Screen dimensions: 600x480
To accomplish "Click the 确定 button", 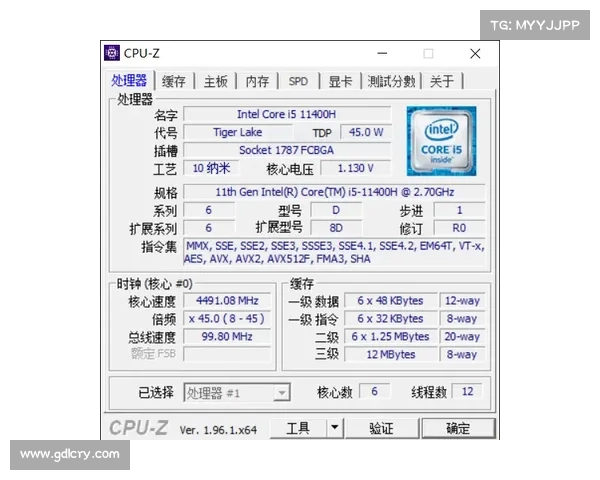I will (458, 428).
